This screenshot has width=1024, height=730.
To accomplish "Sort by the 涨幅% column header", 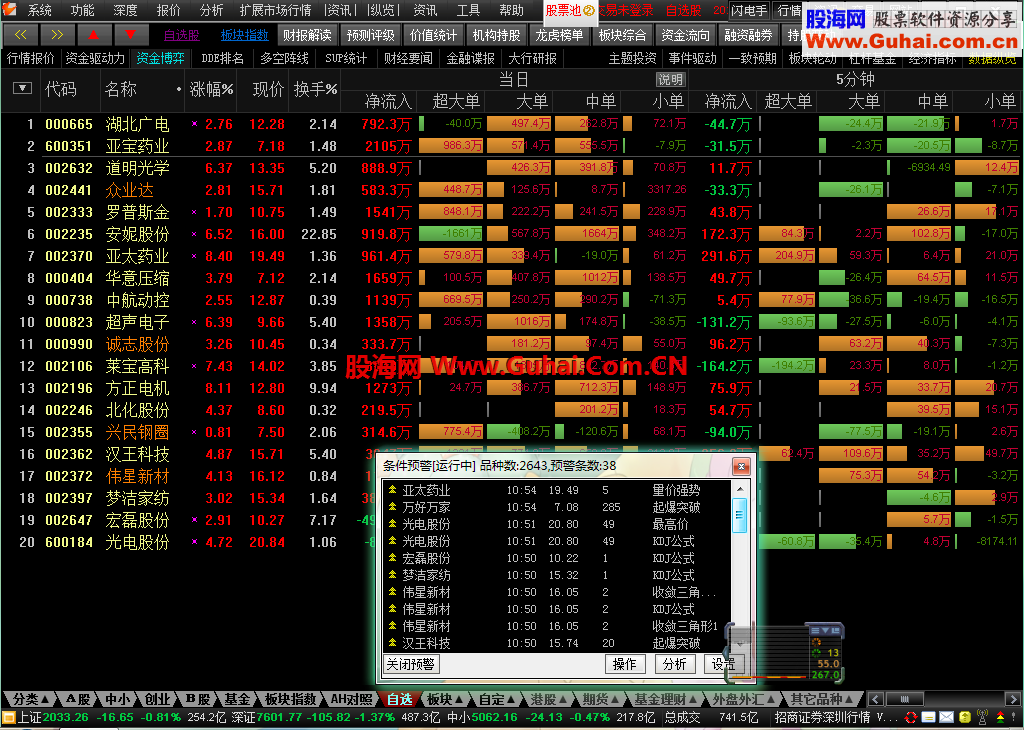I will point(212,89).
